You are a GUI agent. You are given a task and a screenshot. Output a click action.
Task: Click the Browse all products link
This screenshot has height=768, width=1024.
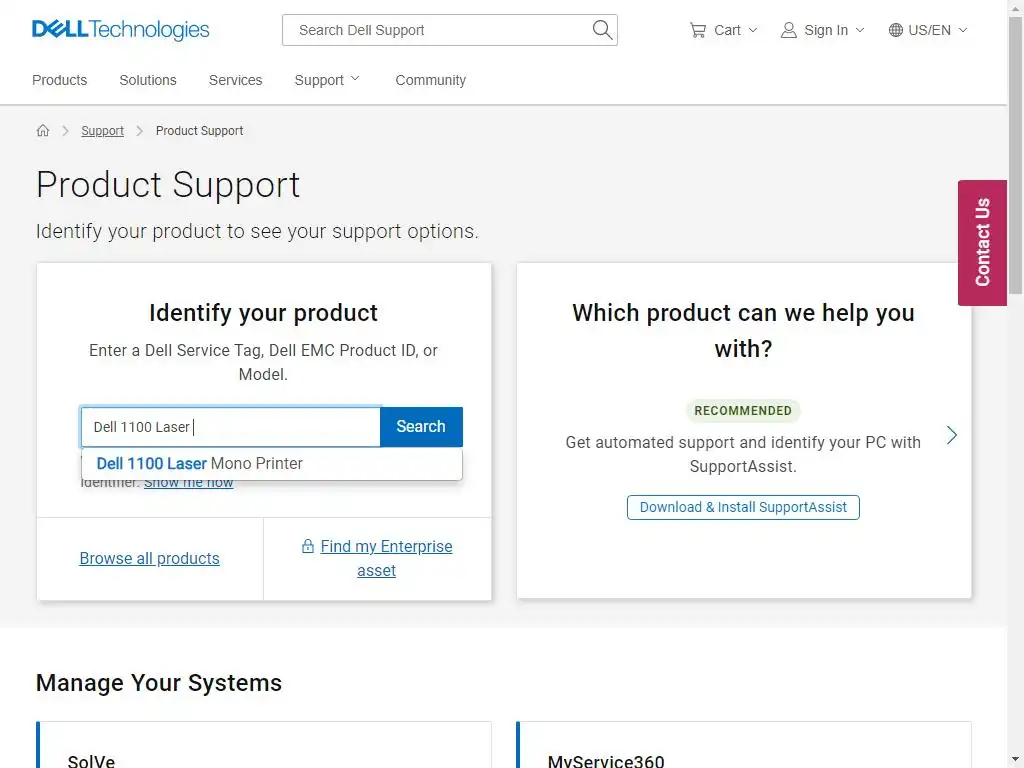(149, 558)
